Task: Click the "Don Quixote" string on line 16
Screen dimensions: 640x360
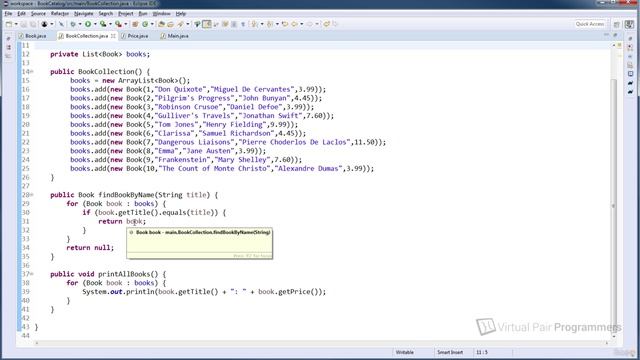Action: pos(180,89)
